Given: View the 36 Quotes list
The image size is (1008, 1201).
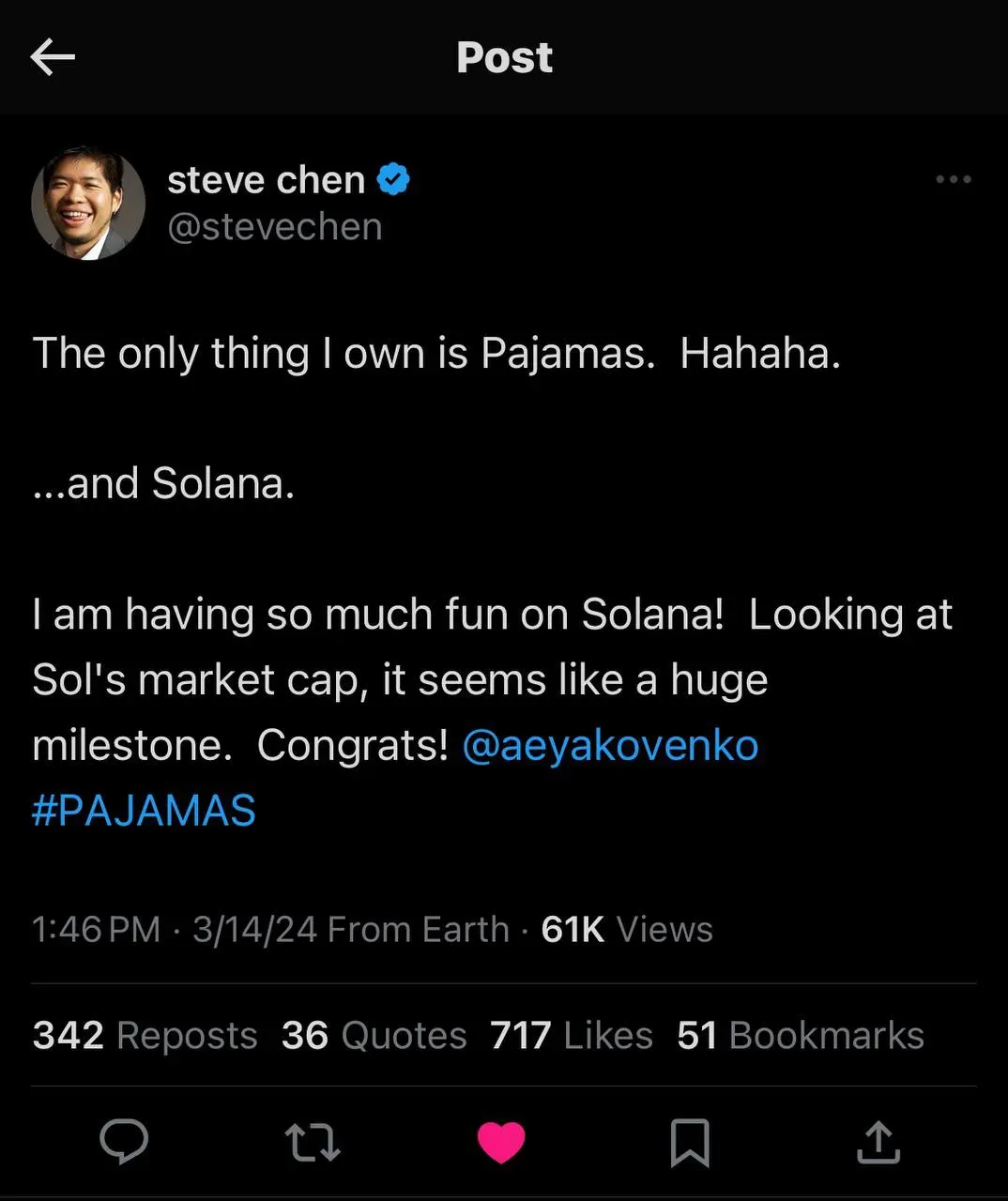Looking at the screenshot, I should click(x=374, y=1036).
